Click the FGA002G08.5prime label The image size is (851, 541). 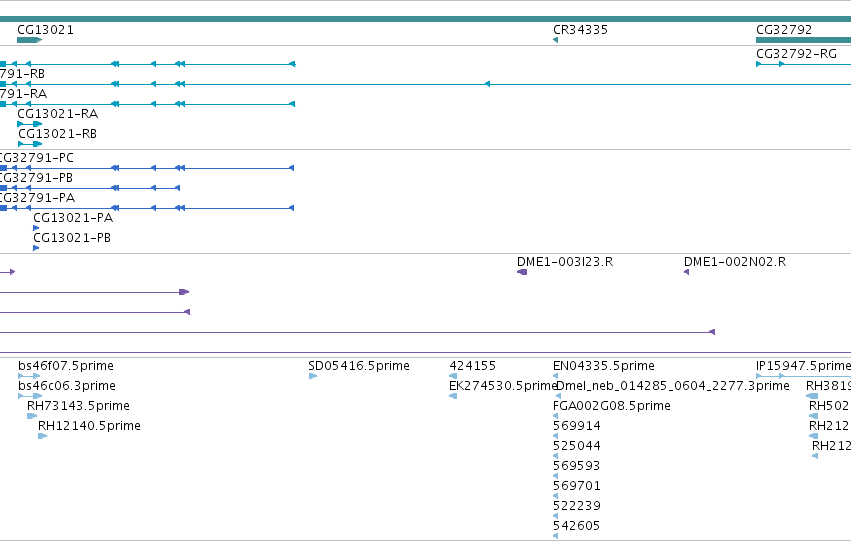point(612,406)
